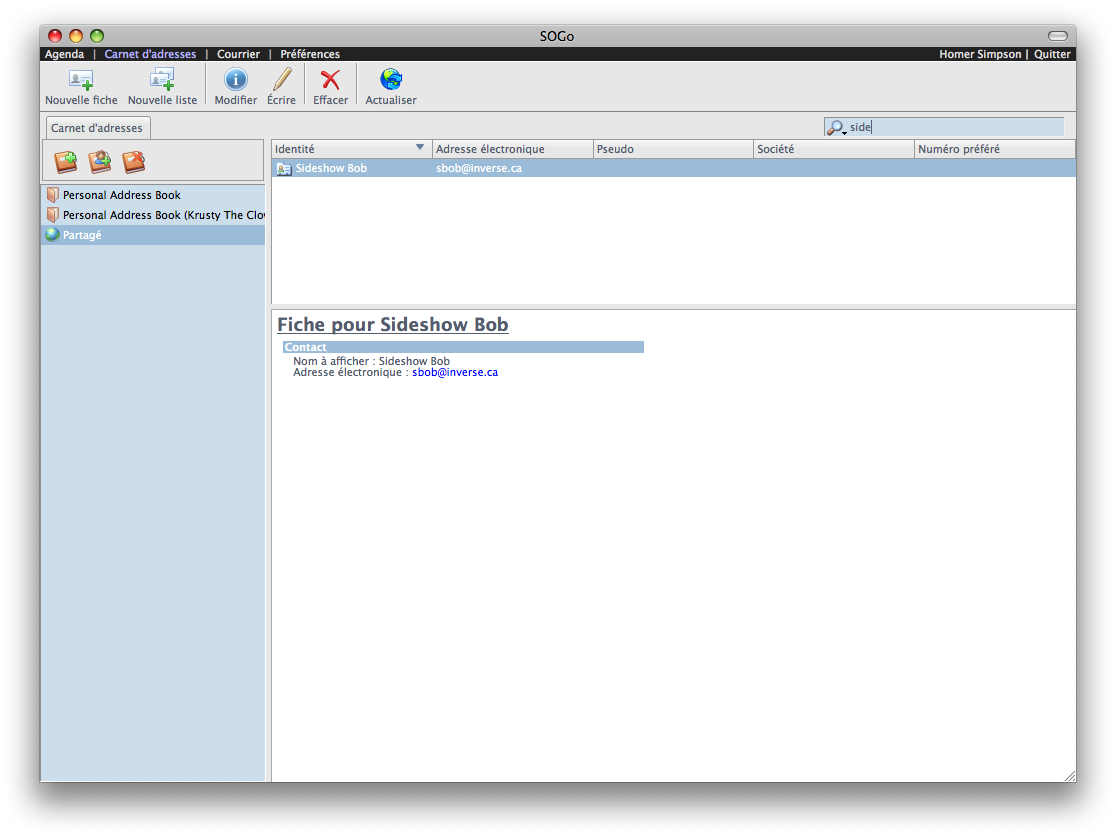This screenshot has width=1116, height=837.
Task: Click the toolbar toggle pill in the title bar
Action: coord(1058,36)
